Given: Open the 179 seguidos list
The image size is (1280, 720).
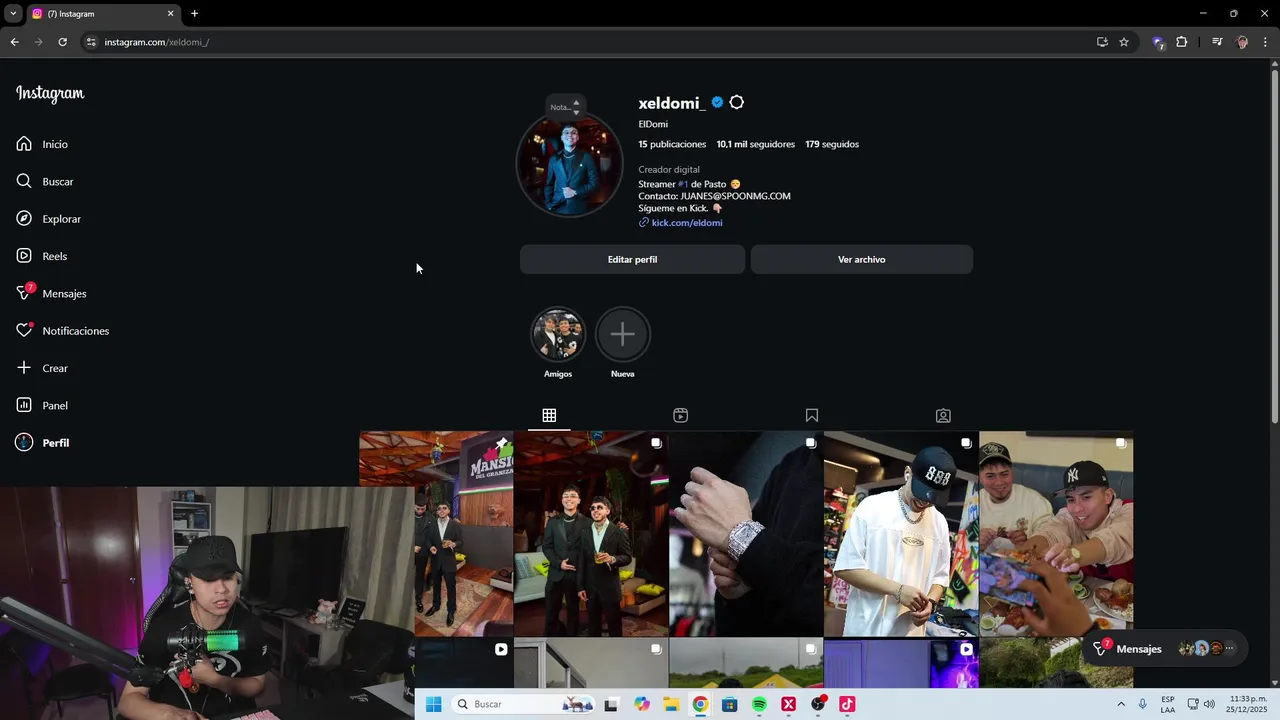Looking at the screenshot, I should [832, 144].
